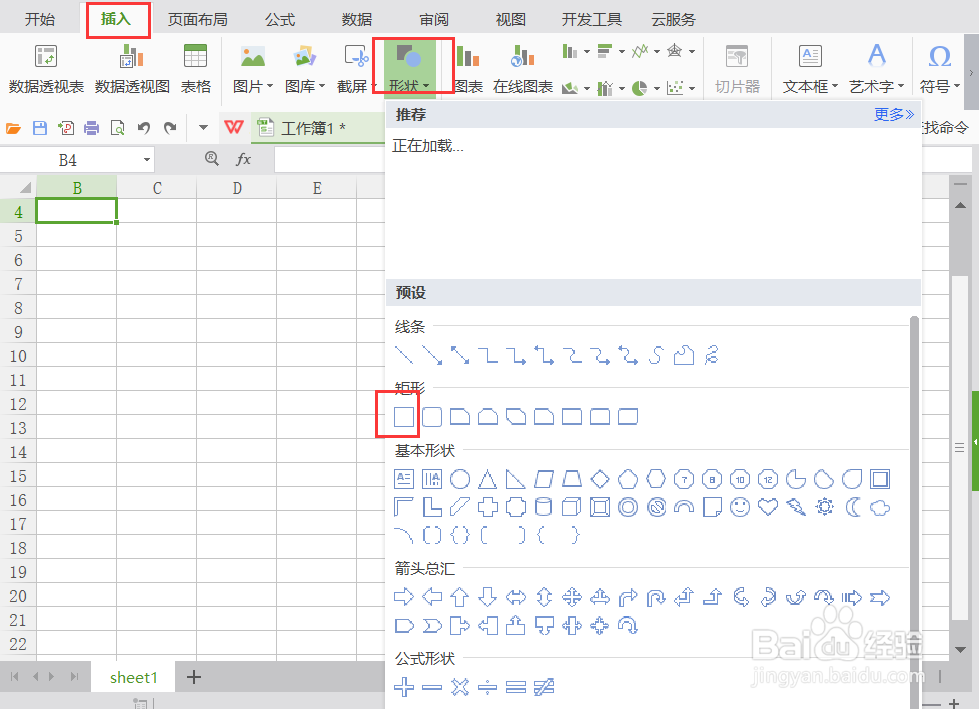Image resolution: width=979 pixels, height=709 pixels.
Task: Select the cylinder (can) shape
Action: (544, 507)
